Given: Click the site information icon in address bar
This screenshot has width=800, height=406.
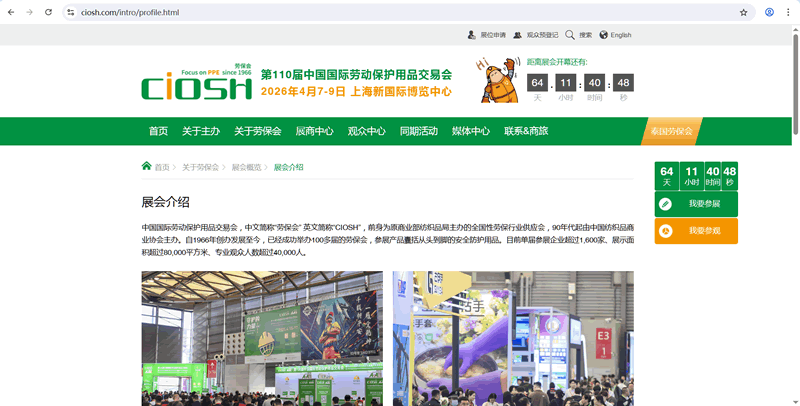Looking at the screenshot, I should click(71, 12).
